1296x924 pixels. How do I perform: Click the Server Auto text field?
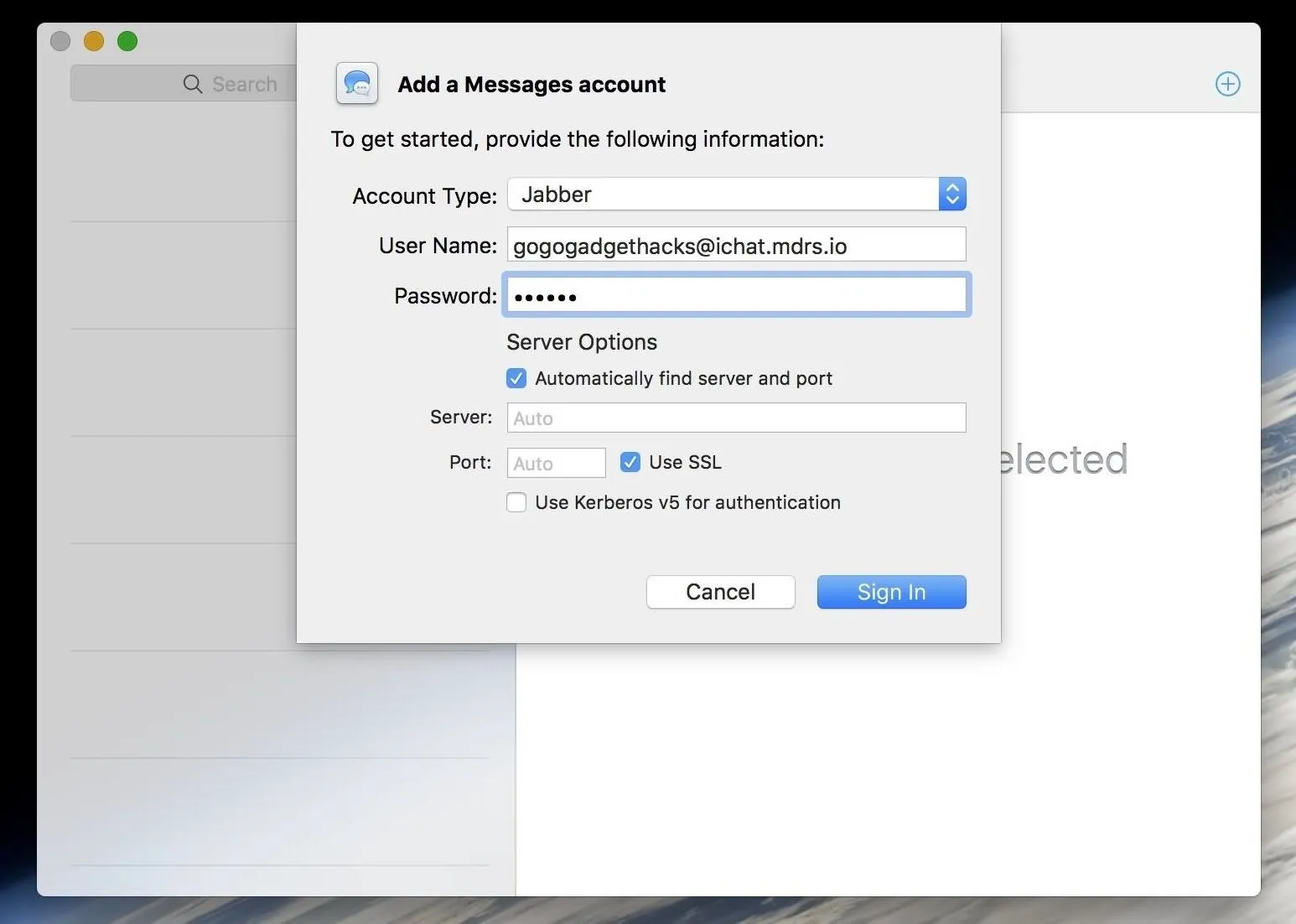737,418
